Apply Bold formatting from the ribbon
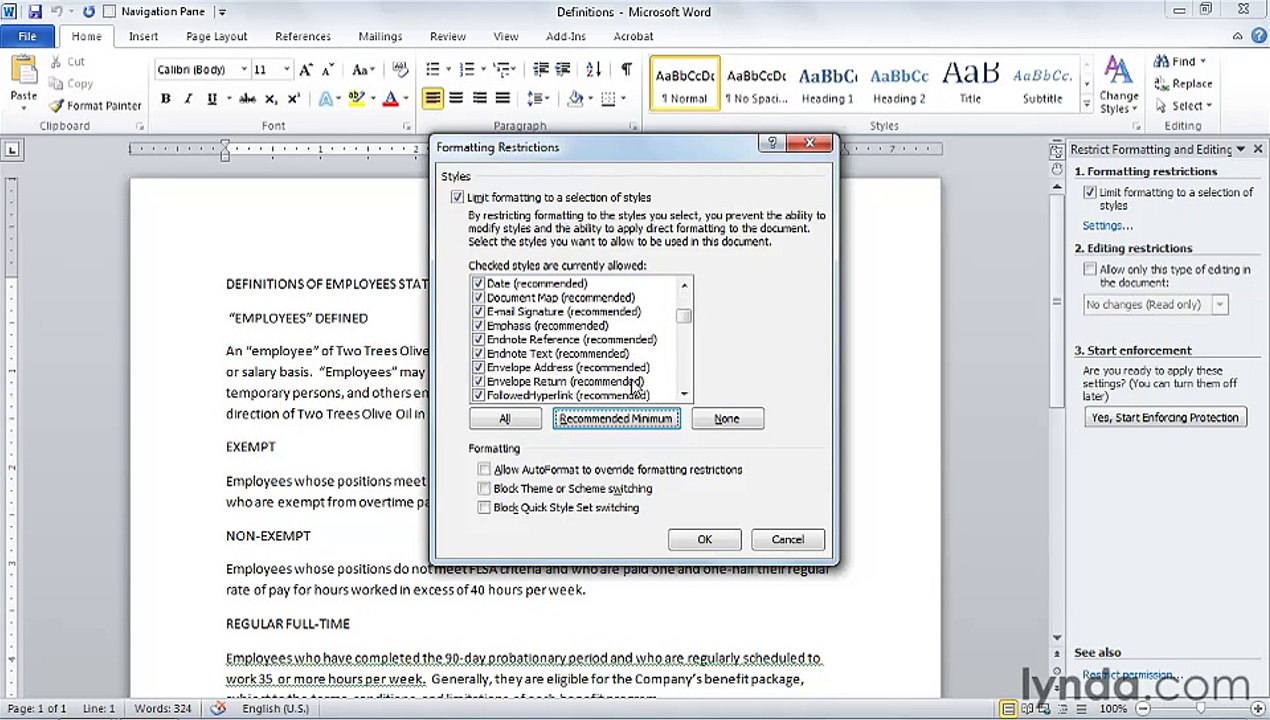The width and height of the screenshot is (1270, 720). 165,99
